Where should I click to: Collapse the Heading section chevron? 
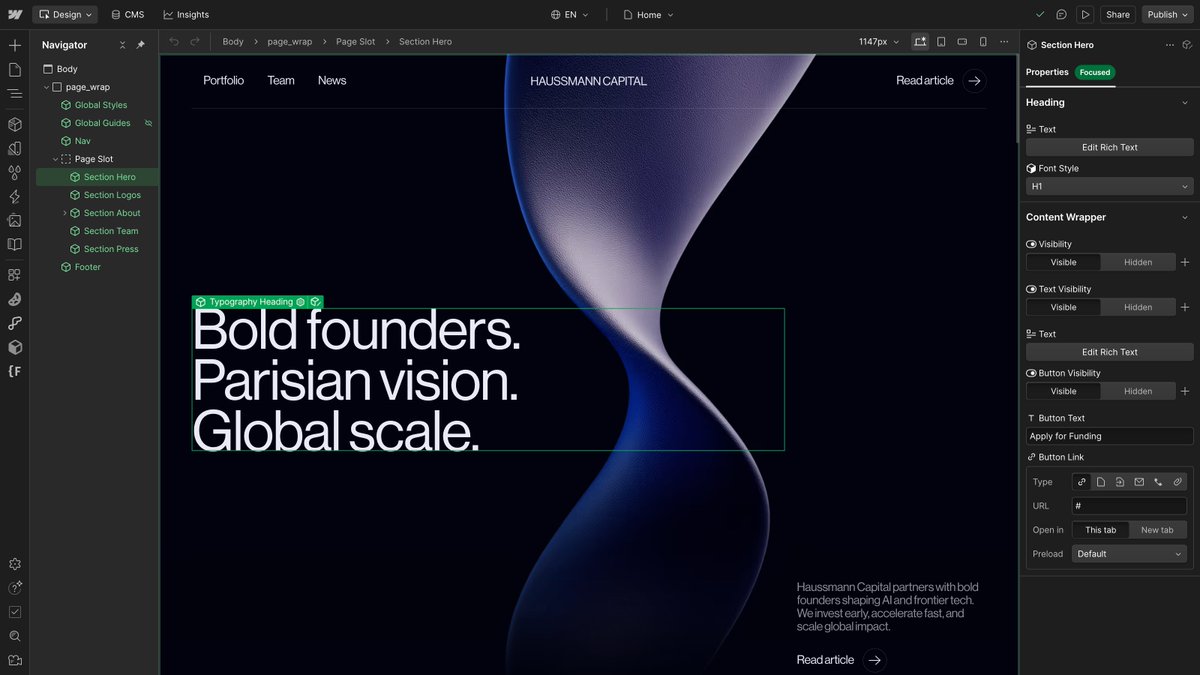point(1185,103)
